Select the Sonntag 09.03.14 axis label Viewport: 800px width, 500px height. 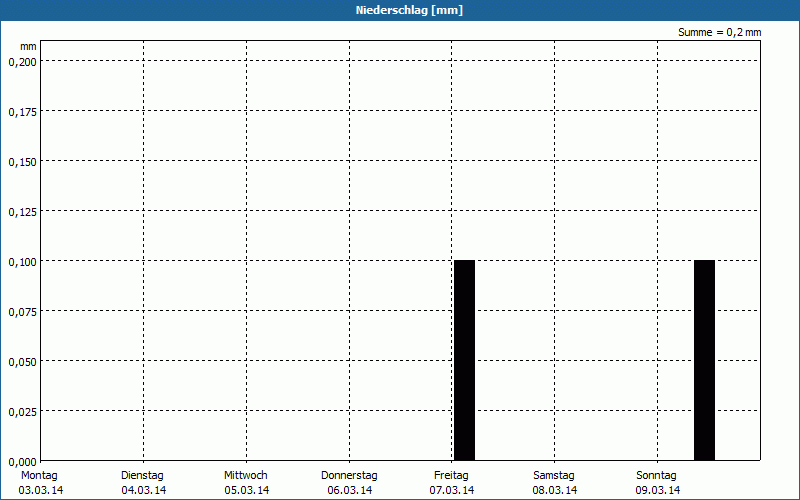tap(657, 483)
